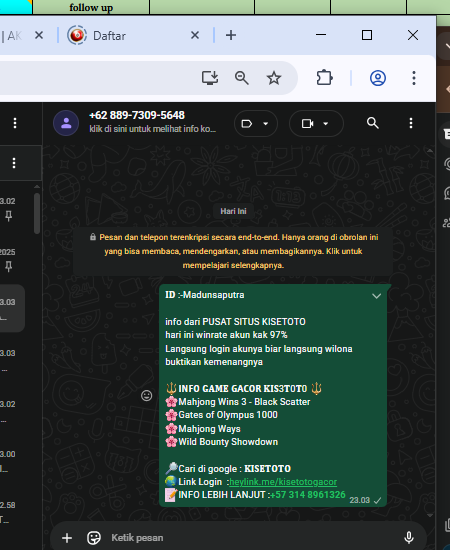Click 'Mahjong Wins 3 - Black Scatter' line

[x=244, y=402]
